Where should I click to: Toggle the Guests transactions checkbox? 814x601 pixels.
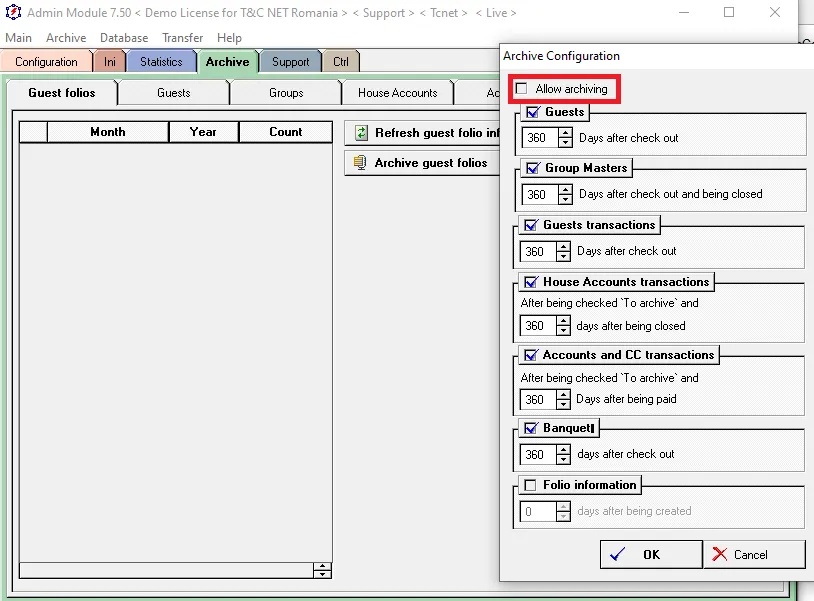point(531,225)
